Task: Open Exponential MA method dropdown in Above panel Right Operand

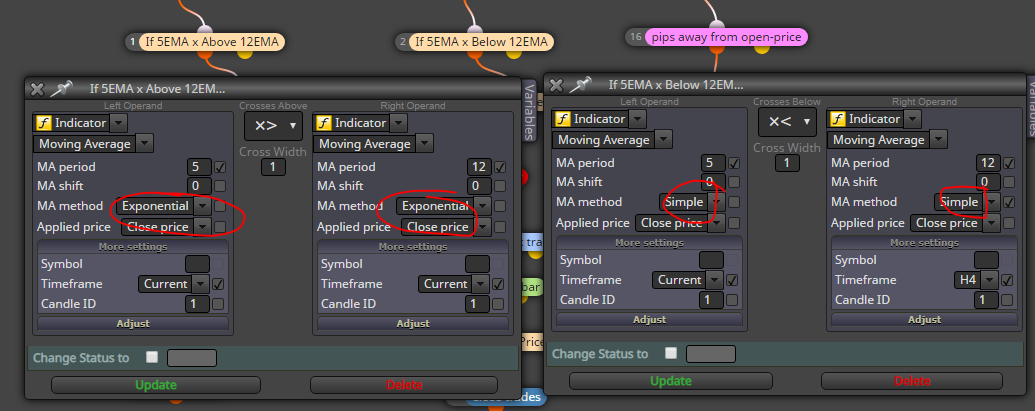Action: pyautogui.click(x=483, y=206)
